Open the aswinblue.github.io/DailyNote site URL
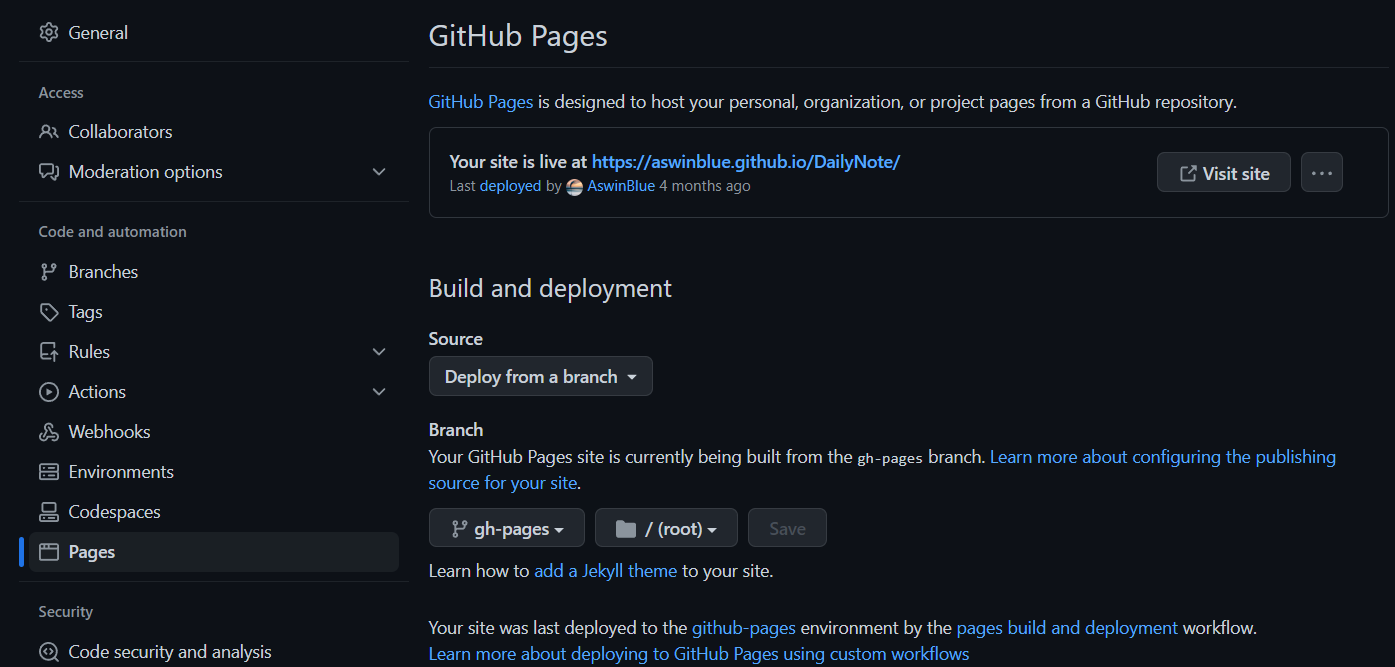 click(746, 162)
